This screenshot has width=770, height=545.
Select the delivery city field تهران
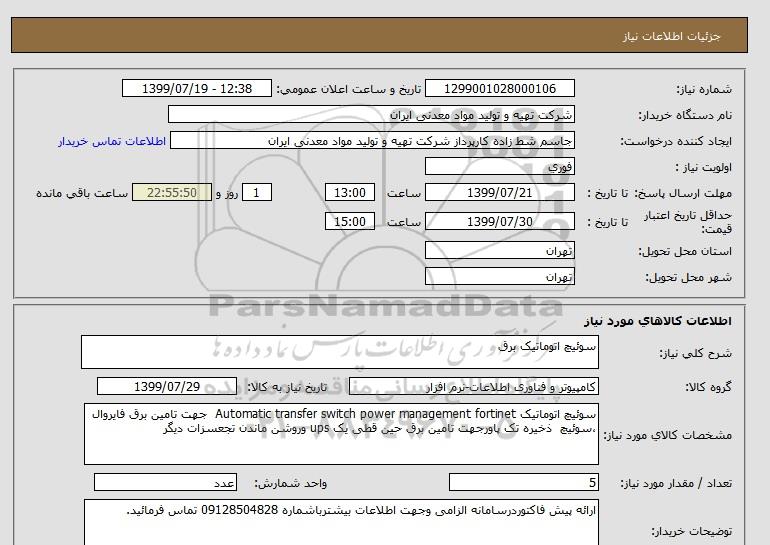tap(499, 276)
